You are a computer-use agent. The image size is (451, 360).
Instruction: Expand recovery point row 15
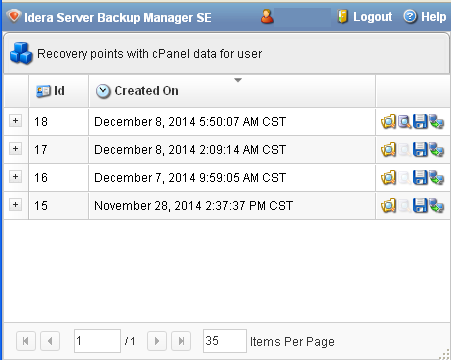[15, 205]
